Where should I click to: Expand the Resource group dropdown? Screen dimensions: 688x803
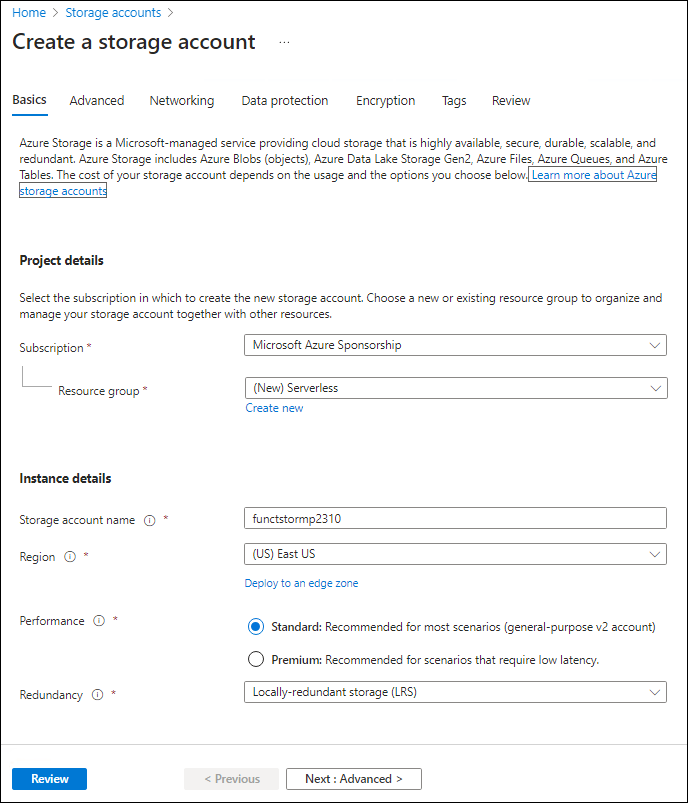click(456, 388)
